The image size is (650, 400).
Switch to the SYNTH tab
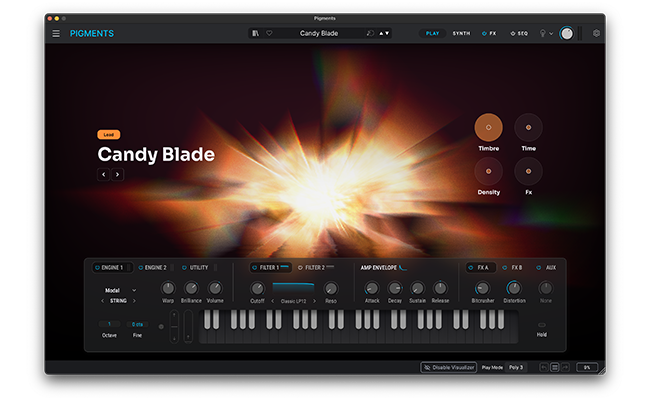click(x=461, y=33)
